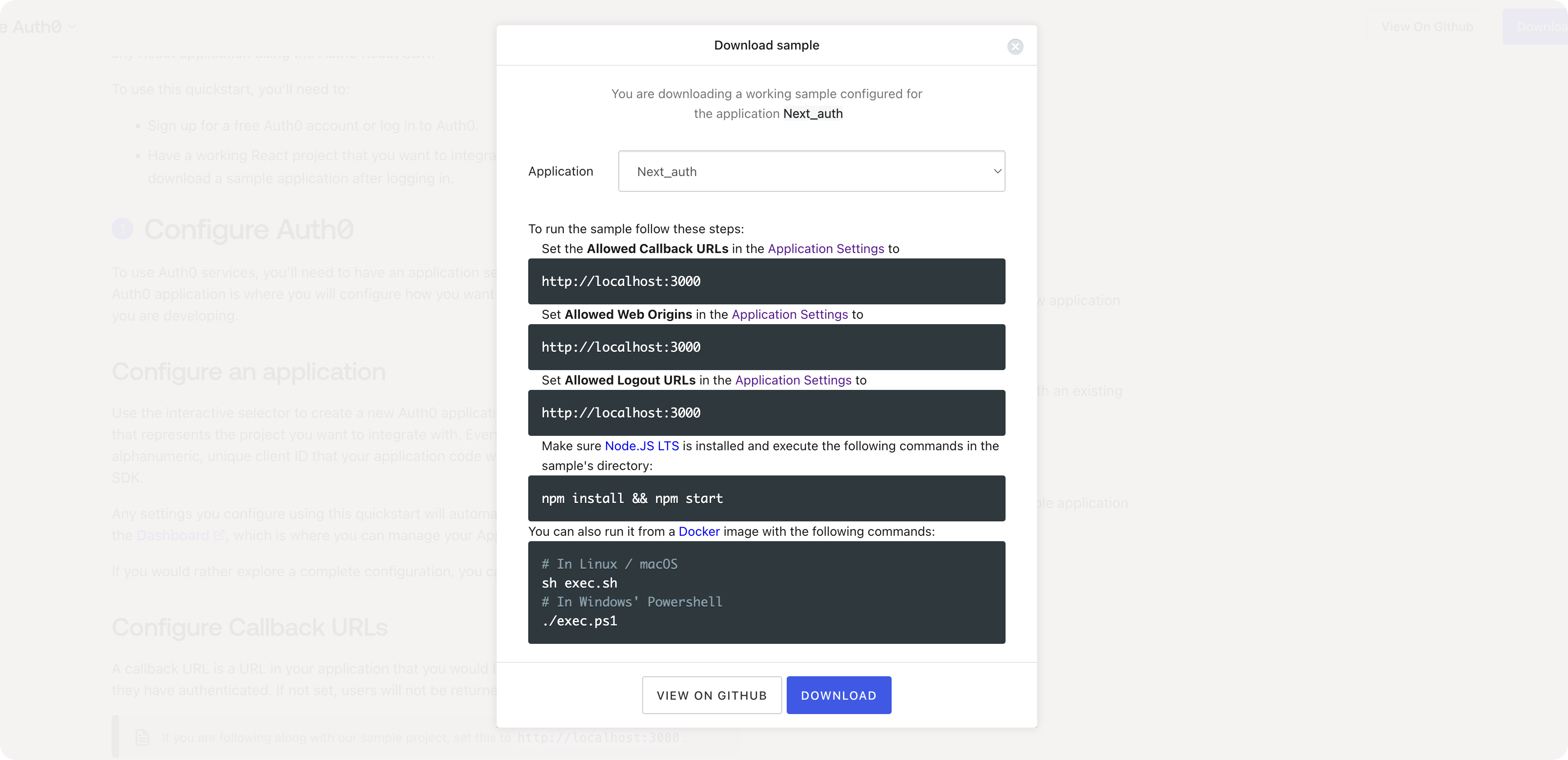Open the Application dropdown showing Next_auth
1568x760 pixels.
(811, 171)
